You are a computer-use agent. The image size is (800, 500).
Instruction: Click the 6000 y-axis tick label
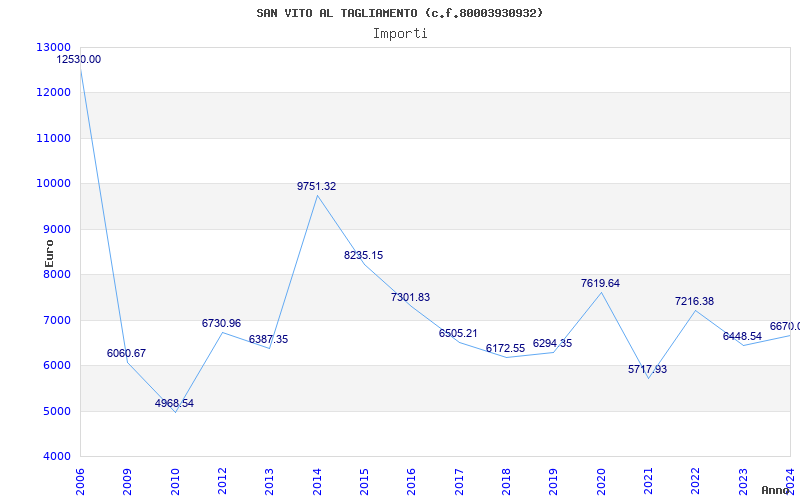pos(56,365)
